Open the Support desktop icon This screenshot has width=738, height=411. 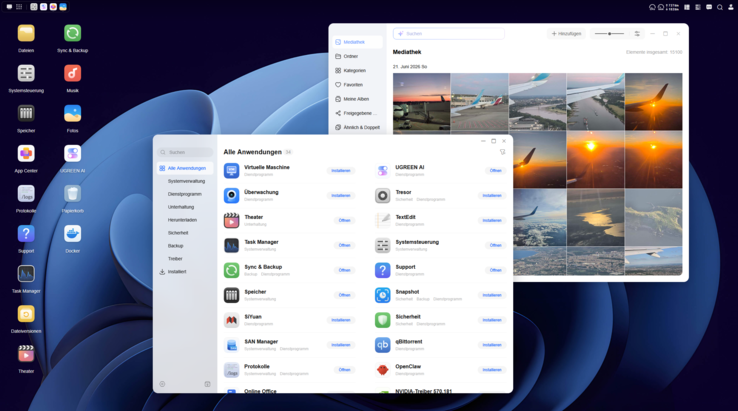pos(26,234)
